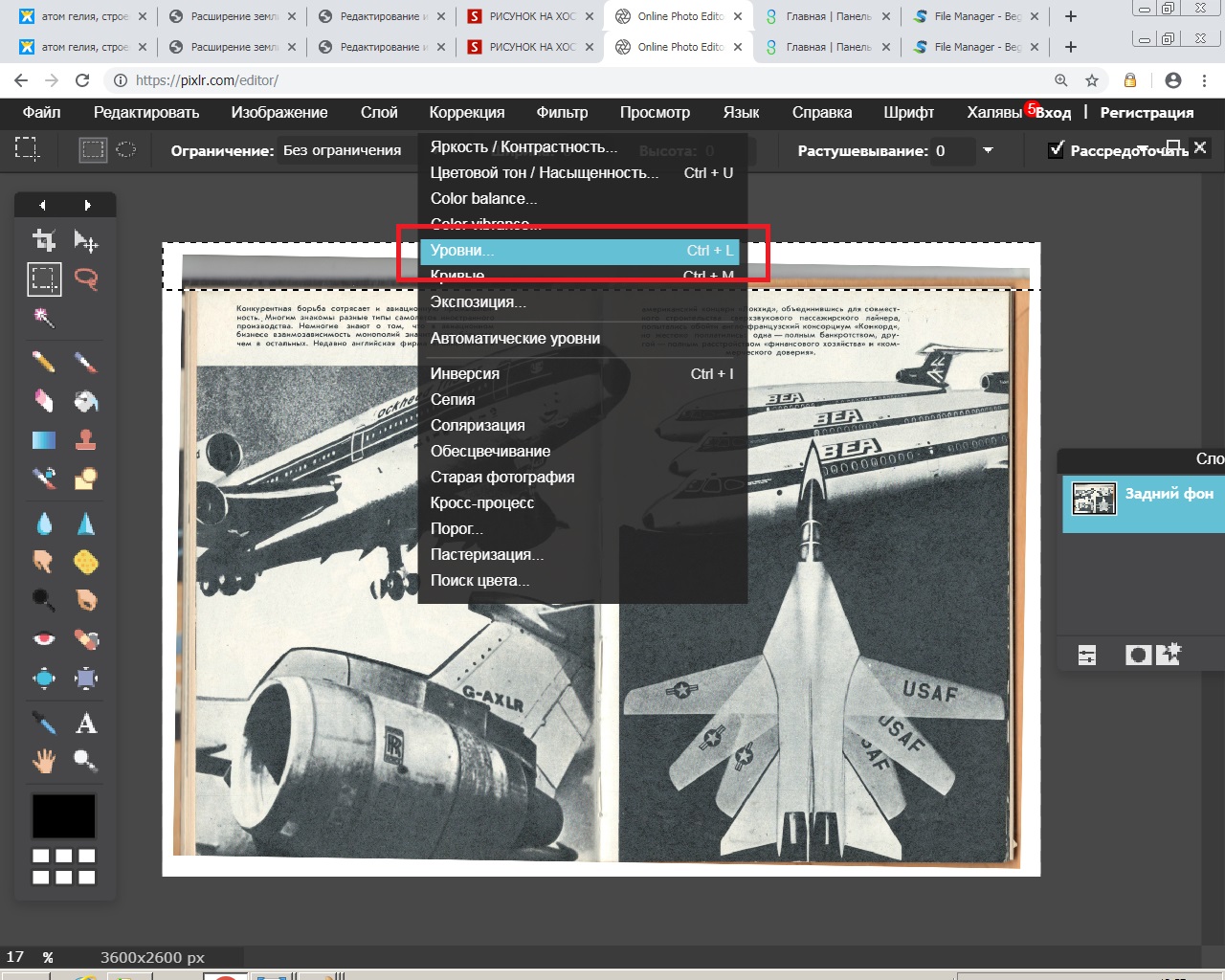Screen dimensions: 1225x980
Task: Select the Lasso tool
Action: 86,279
